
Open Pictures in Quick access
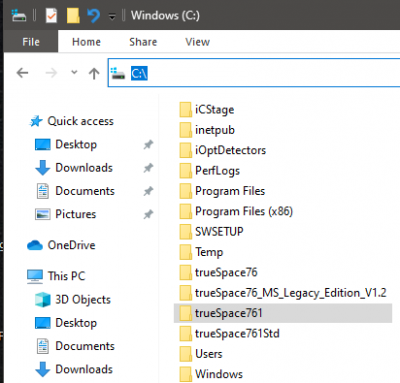click(76, 214)
